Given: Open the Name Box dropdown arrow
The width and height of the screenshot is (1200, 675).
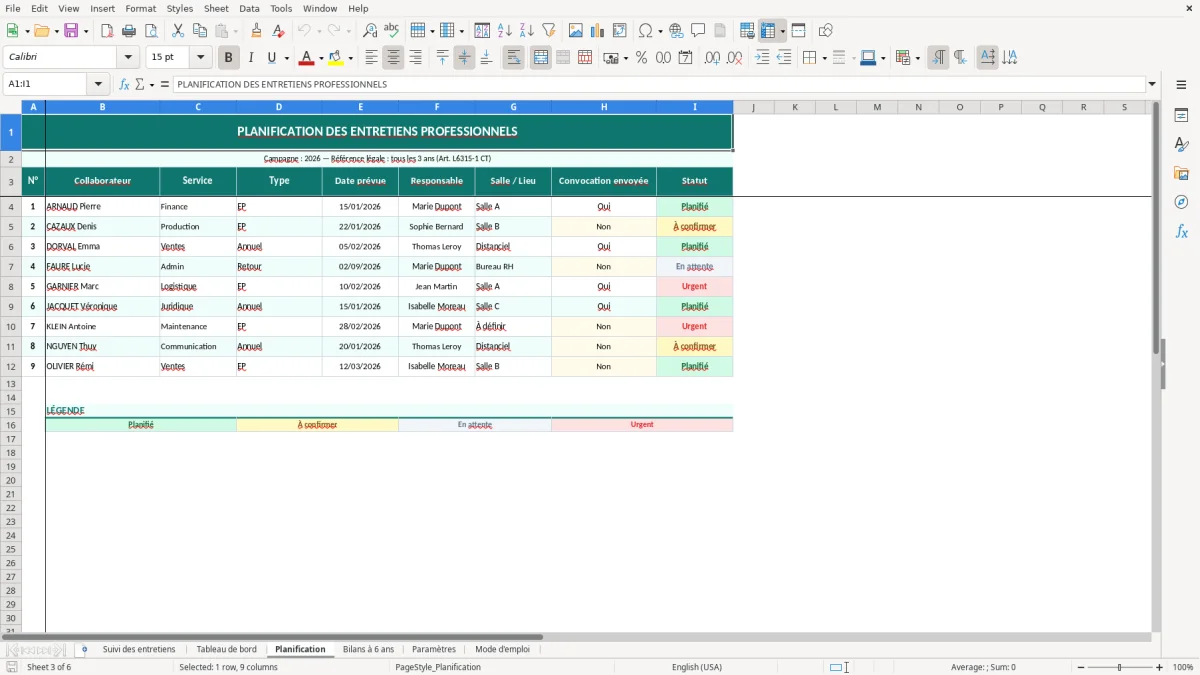Looking at the screenshot, I should (98, 84).
